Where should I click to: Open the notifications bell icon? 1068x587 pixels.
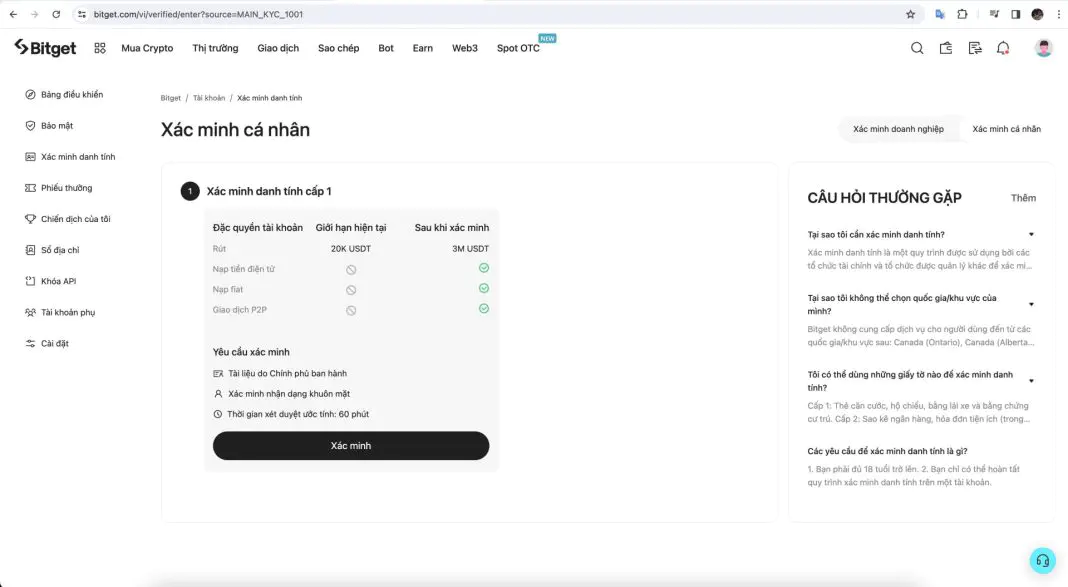click(x=1003, y=48)
